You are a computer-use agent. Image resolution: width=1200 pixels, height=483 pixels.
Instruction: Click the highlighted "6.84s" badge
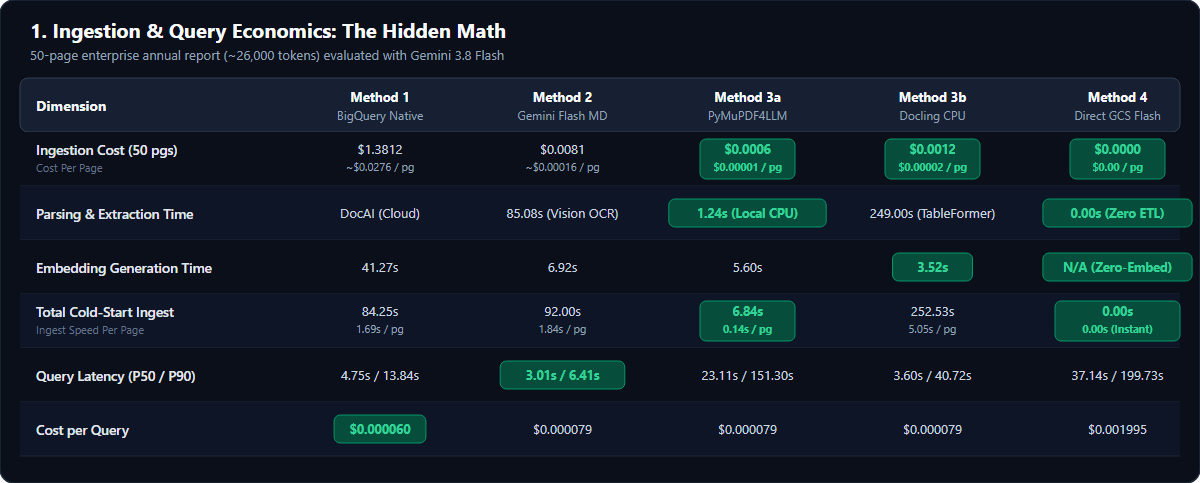click(x=747, y=321)
